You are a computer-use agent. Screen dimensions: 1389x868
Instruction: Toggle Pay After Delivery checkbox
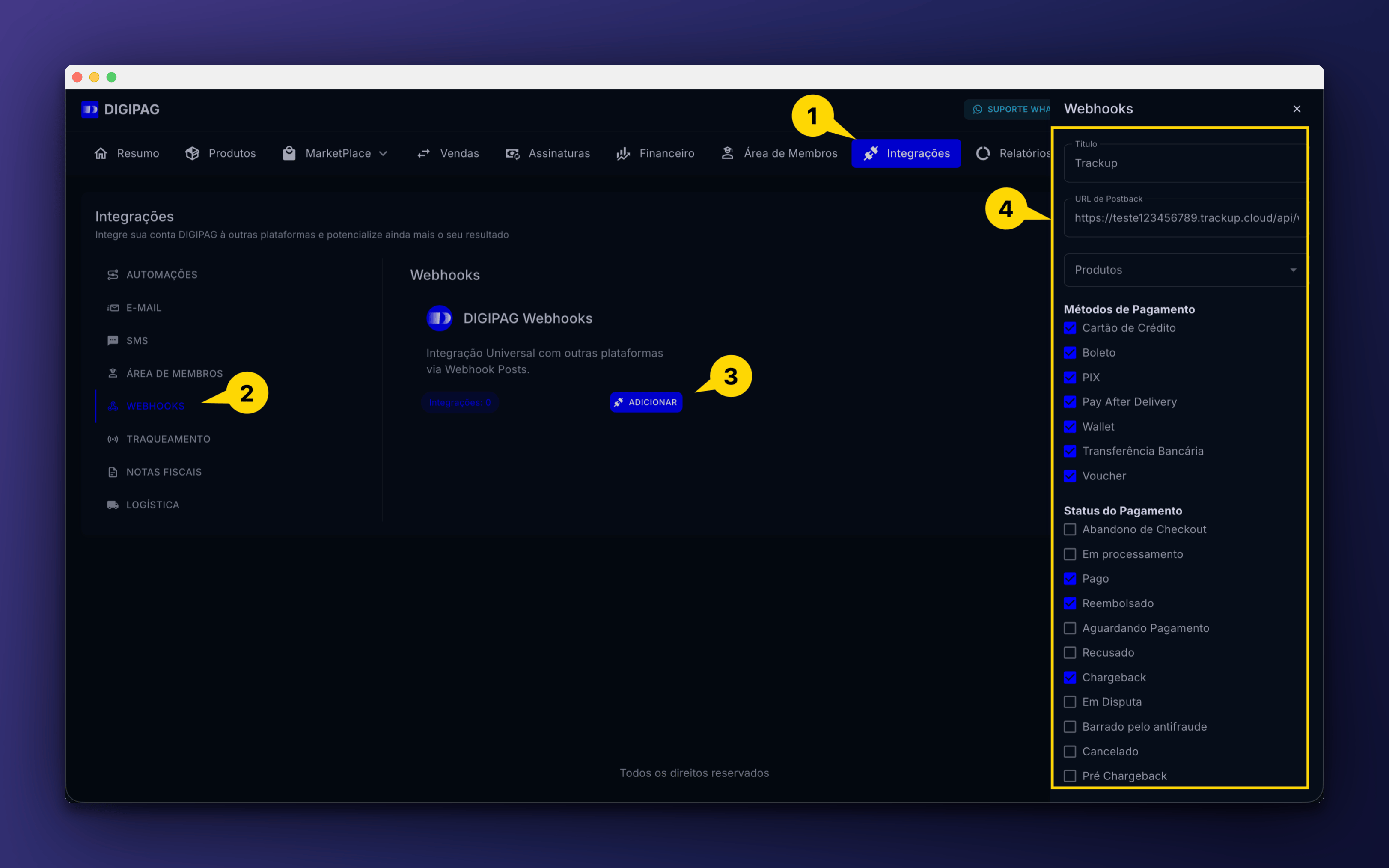1070,402
